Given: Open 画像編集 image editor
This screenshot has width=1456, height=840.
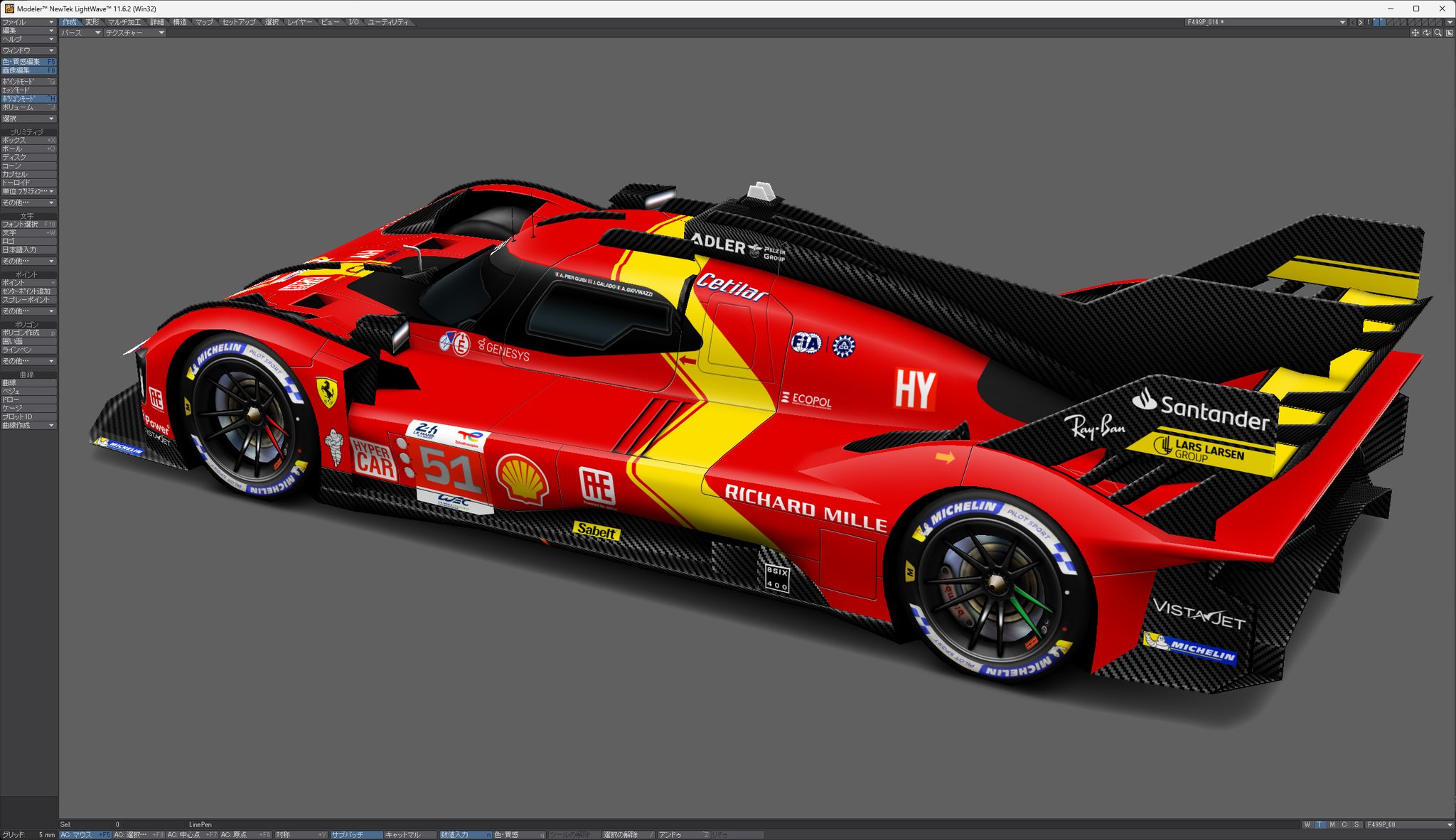Looking at the screenshot, I should [28, 70].
